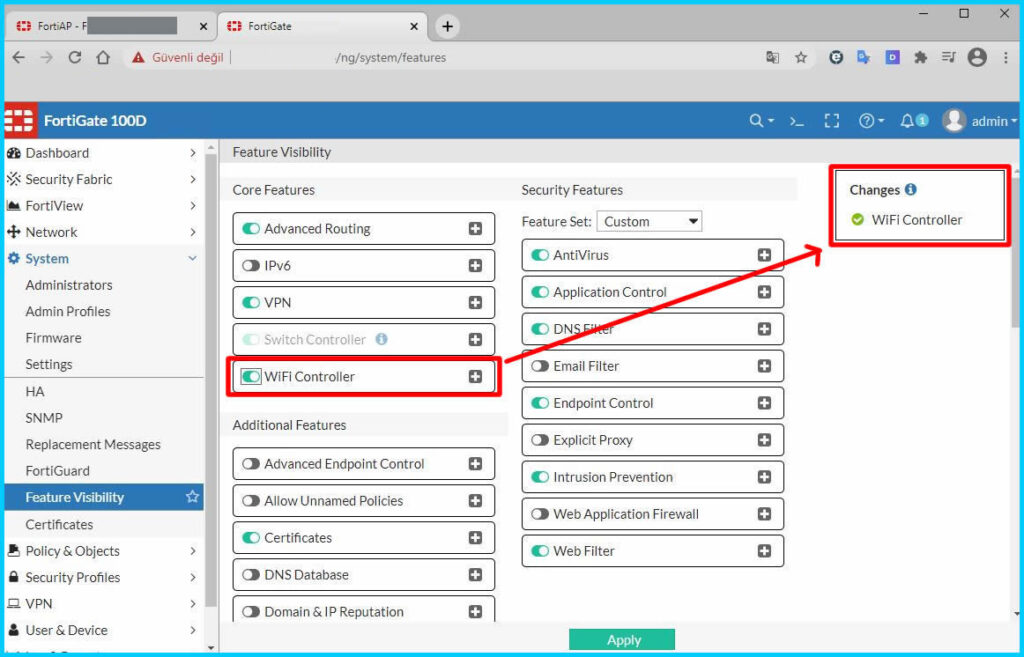This screenshot has width=1024, height=657.
Task: Disable the Intrusion Prevention toggle
Action: coord(540,477)
